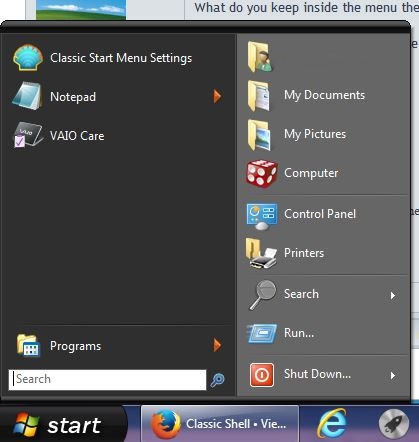
Task: Expand Notepad recent files arrow
Action: point(217,96)
